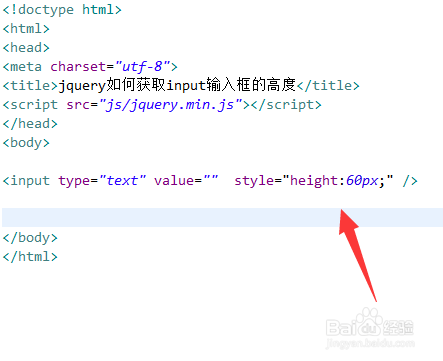This screenshot has height=361, width=443.
Task: Click the closing </title> tag
Action: click(328, 86)
